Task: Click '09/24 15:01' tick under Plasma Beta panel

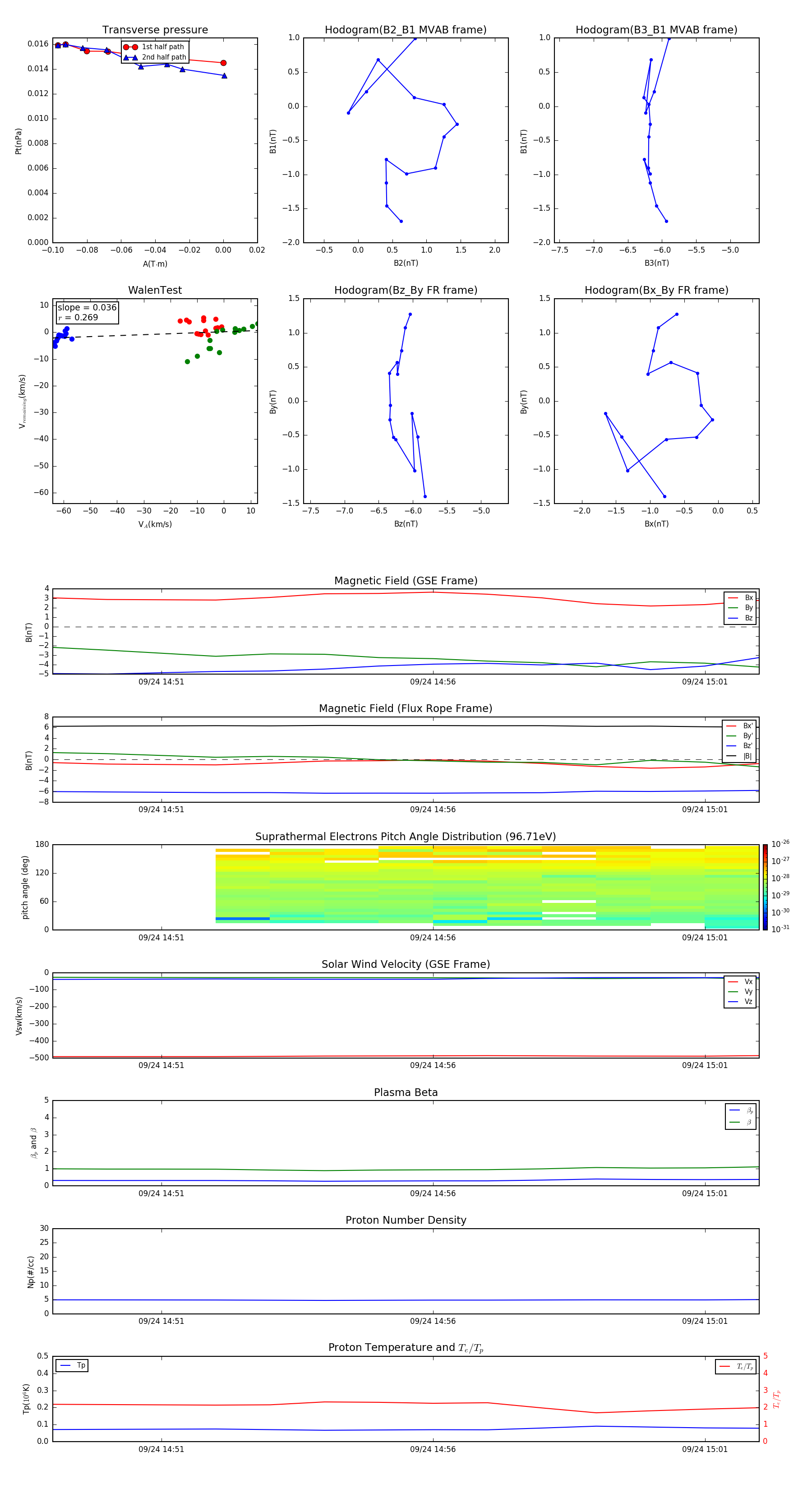Action: click(x=705, y=1193)
